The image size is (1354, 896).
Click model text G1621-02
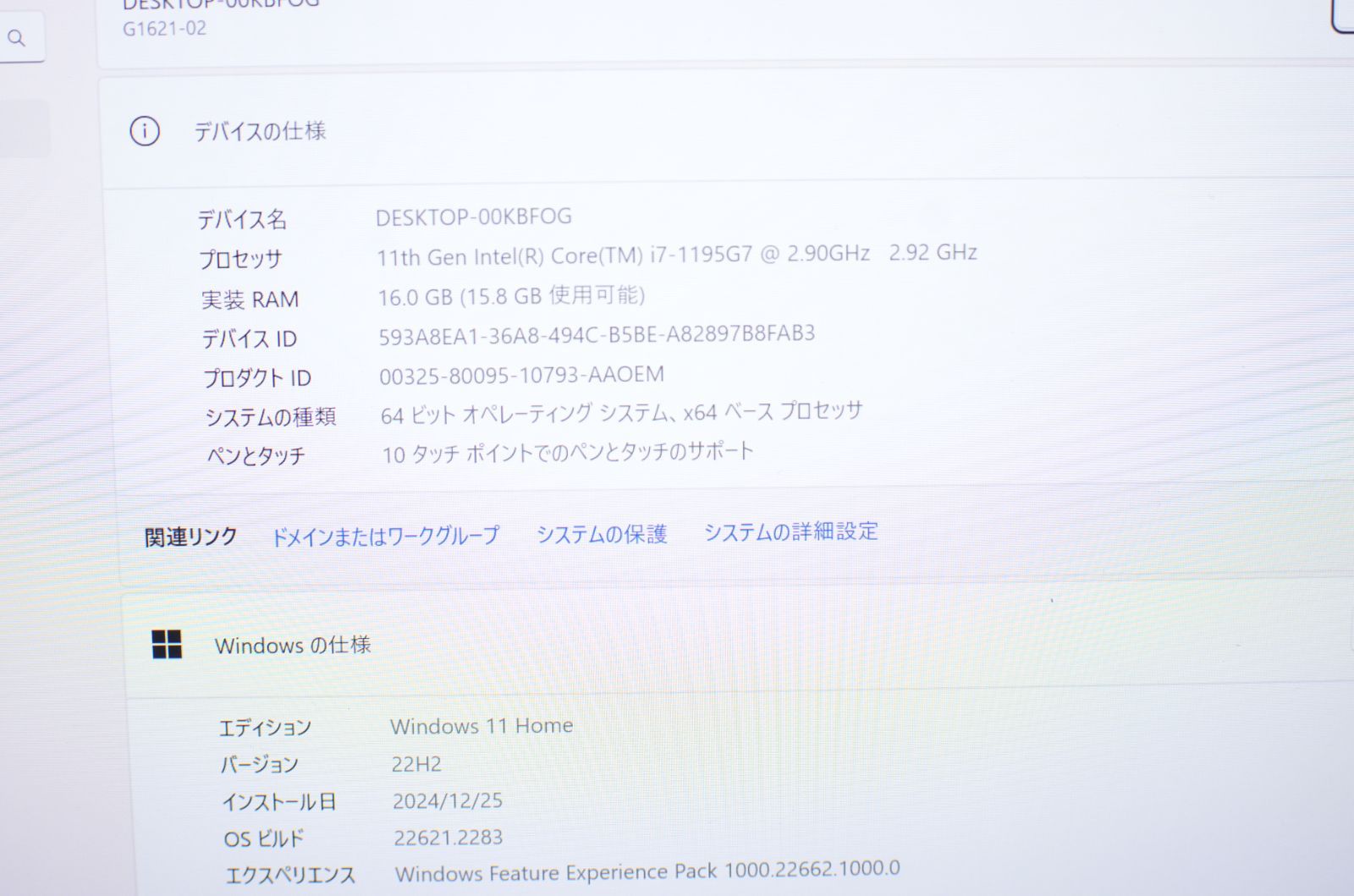(164, 29)
